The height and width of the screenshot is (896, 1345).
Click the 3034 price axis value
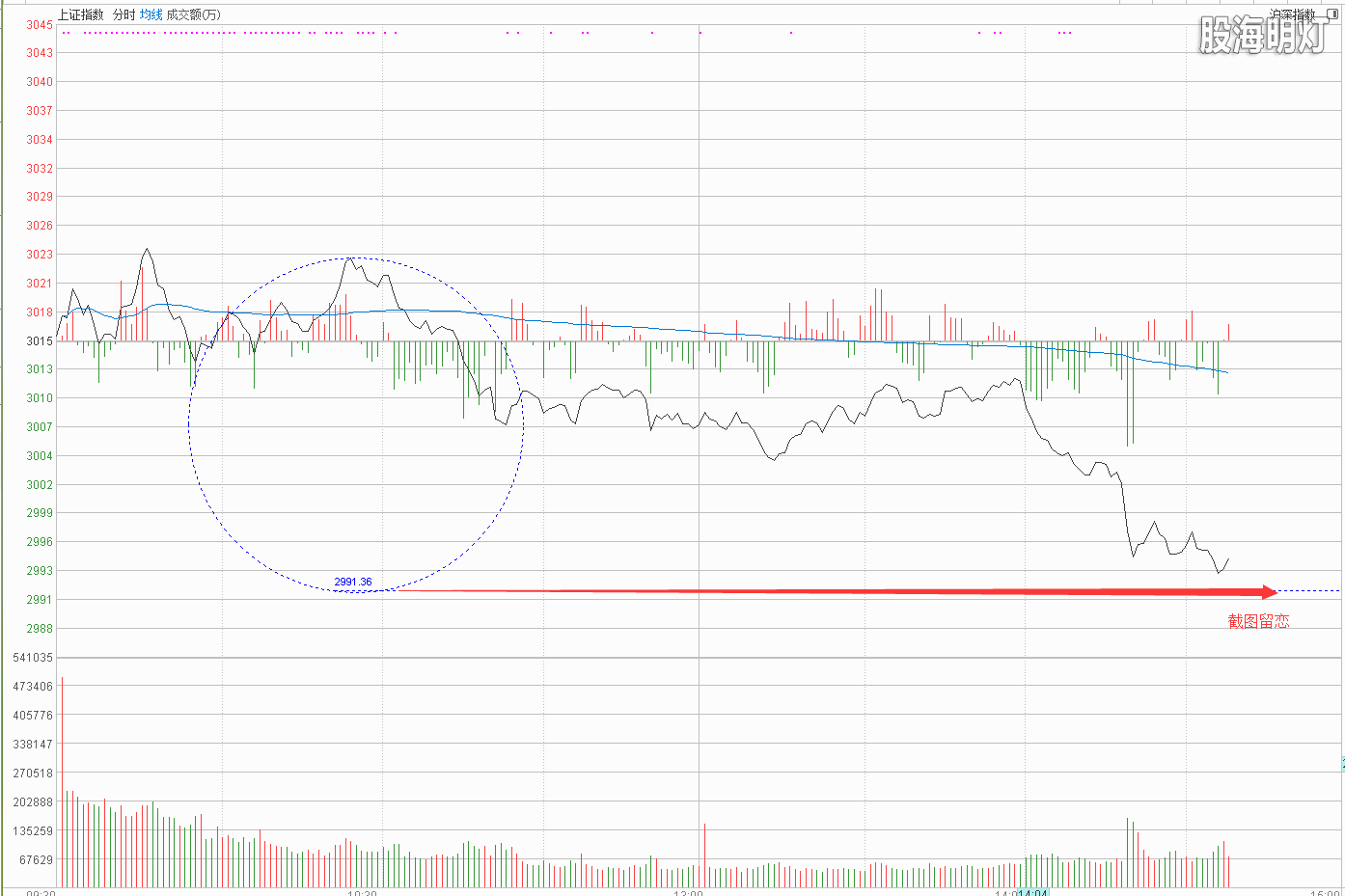[x=40, y=140]
